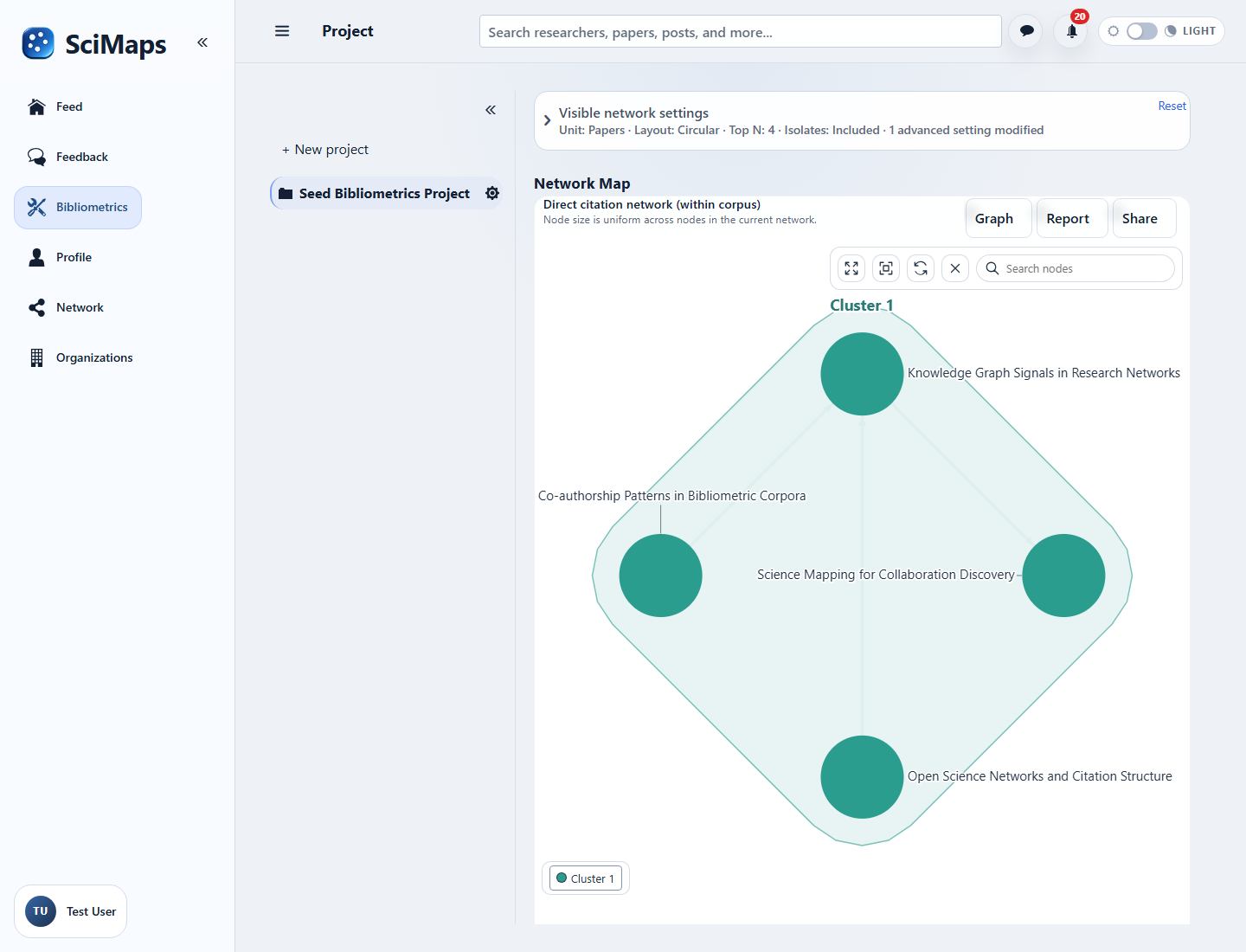The image size is (1246, 952).
Task: Open notifications bell with 20 badge
Action: pos(1071,31)
